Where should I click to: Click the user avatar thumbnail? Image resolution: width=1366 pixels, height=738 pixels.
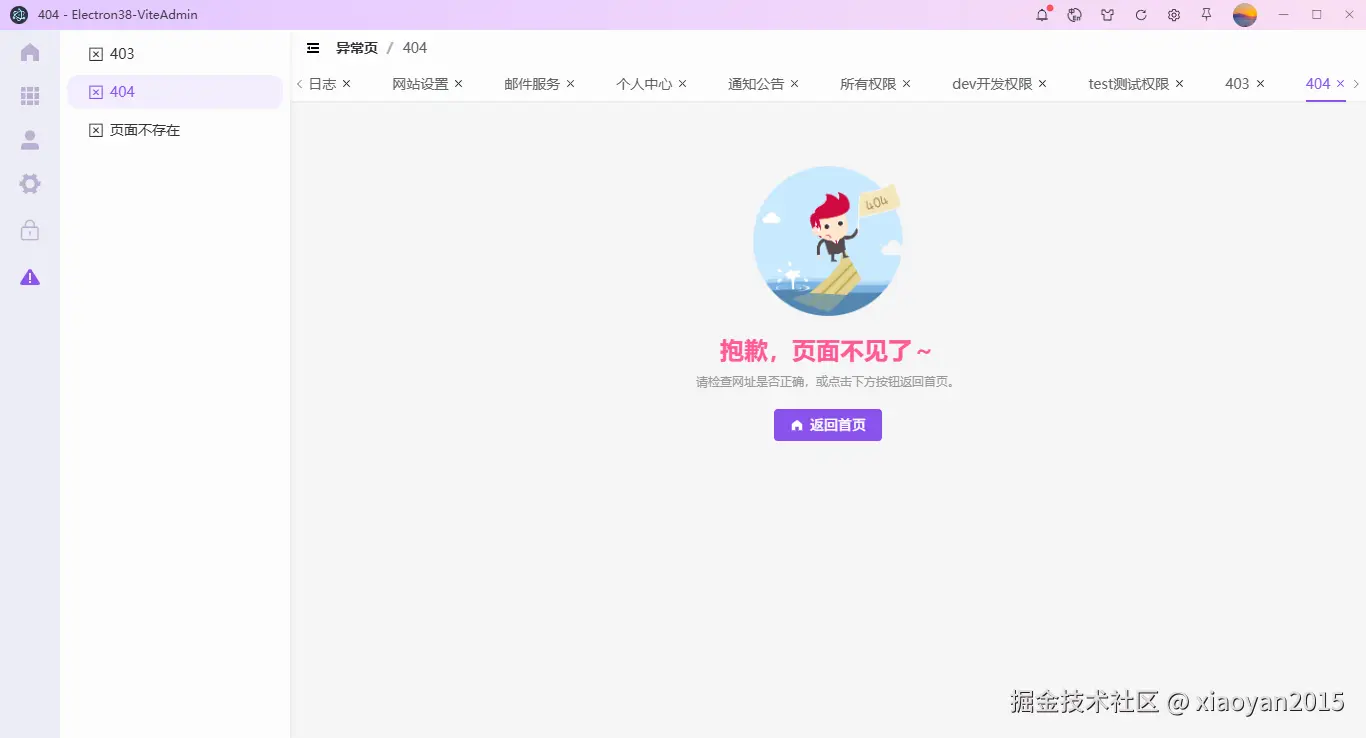[1244, 15]
